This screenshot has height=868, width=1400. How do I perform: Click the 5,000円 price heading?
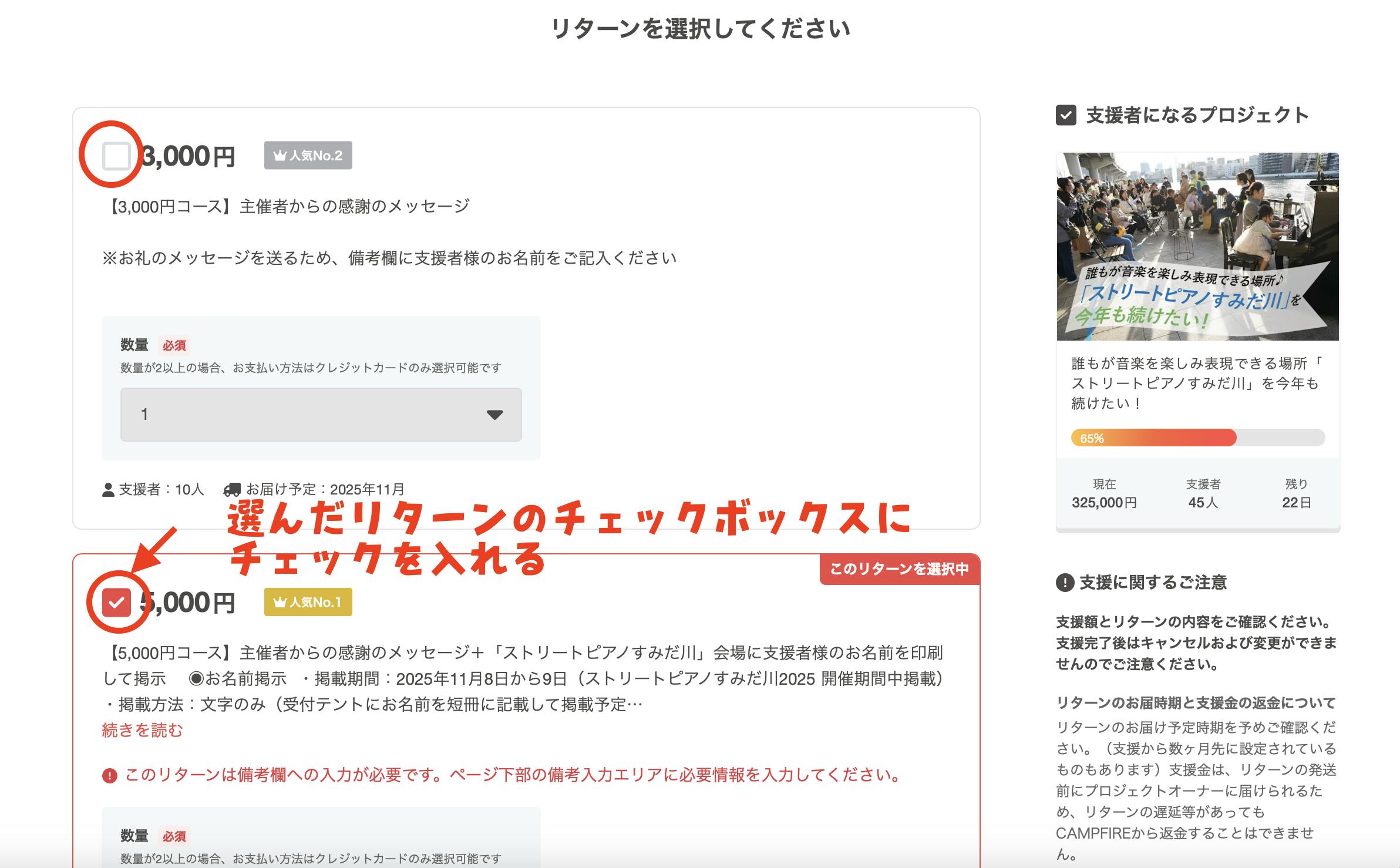(188, 603)
